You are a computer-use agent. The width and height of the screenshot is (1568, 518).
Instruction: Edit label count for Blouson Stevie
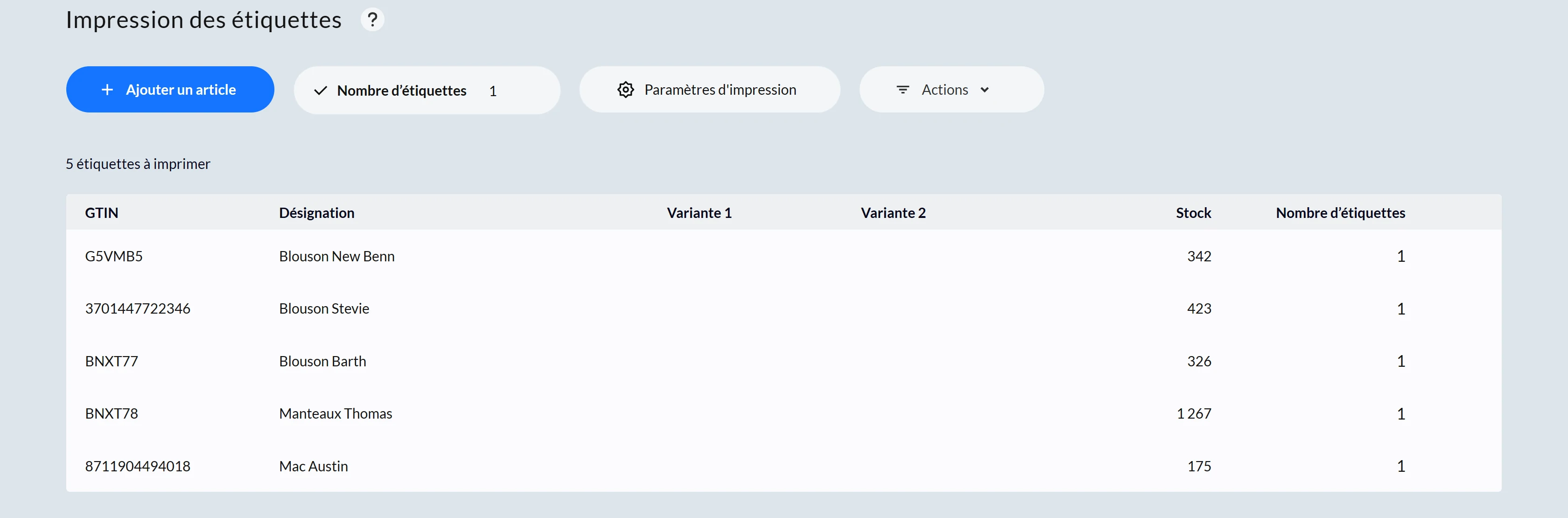pos(1400,308)
